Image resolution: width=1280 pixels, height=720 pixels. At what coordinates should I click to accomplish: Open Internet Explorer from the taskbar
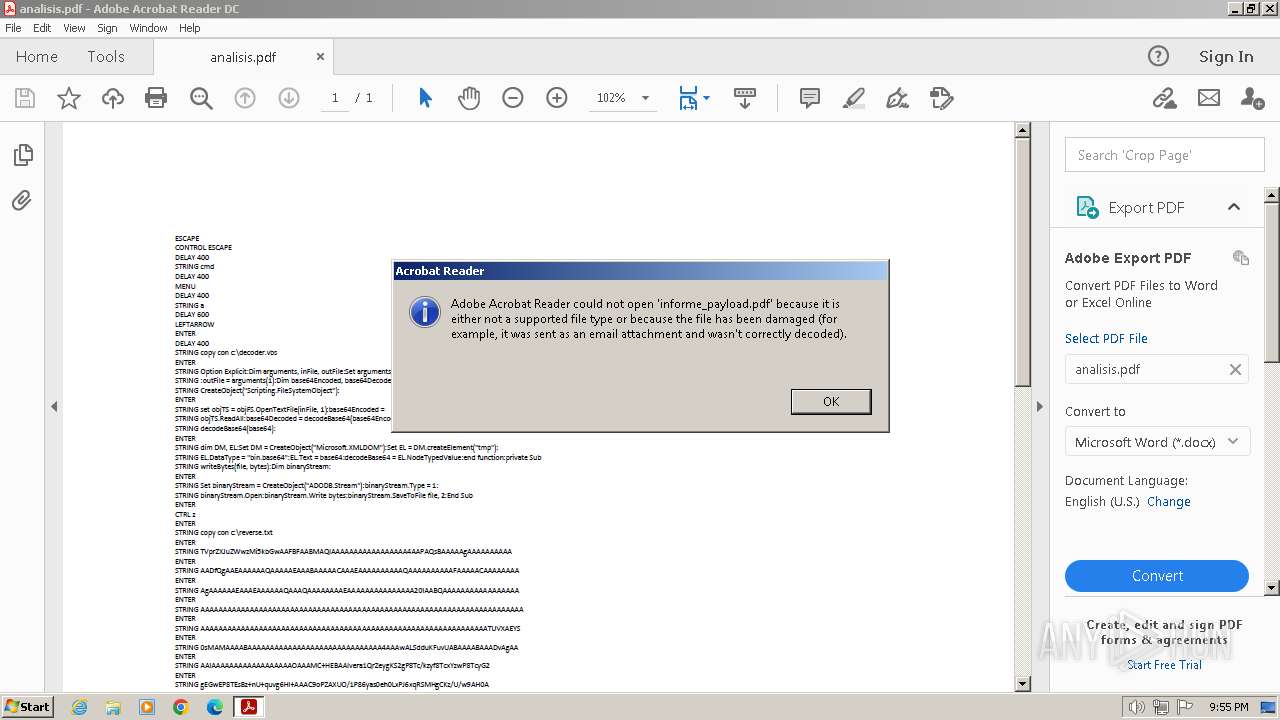79,707
